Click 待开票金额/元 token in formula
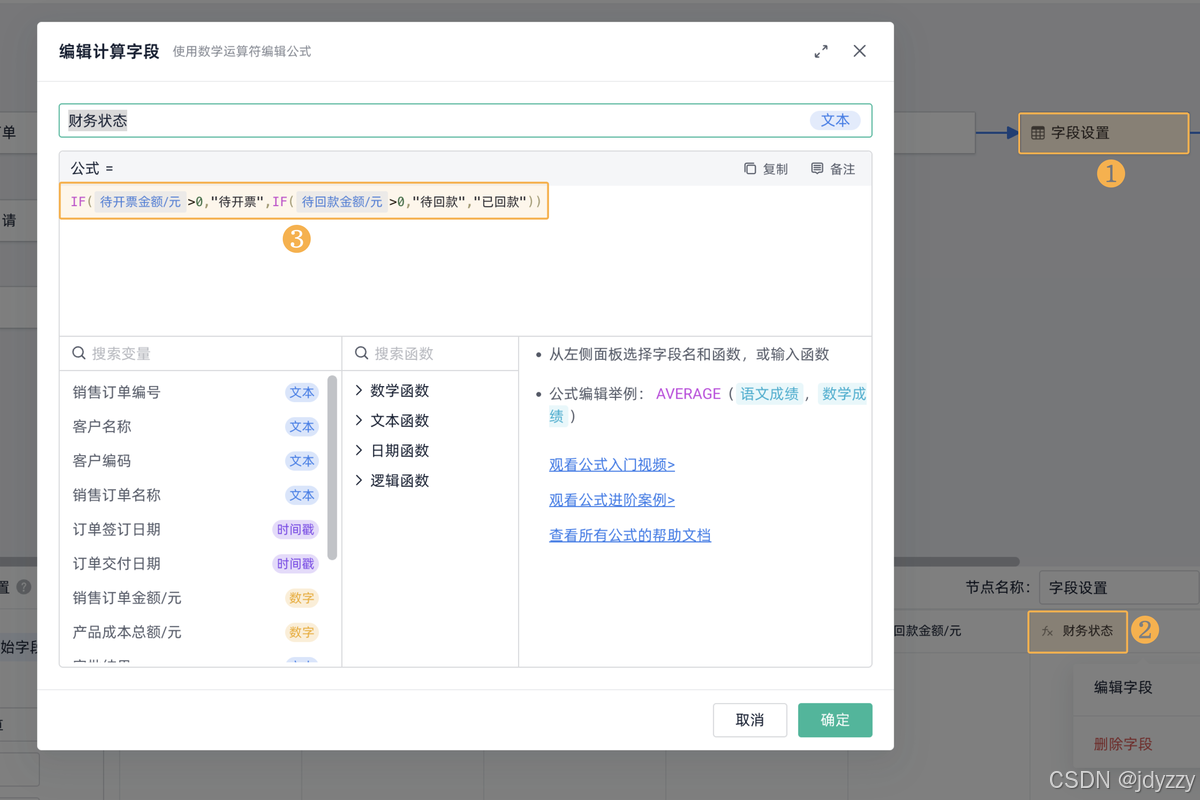 [140, 202]
